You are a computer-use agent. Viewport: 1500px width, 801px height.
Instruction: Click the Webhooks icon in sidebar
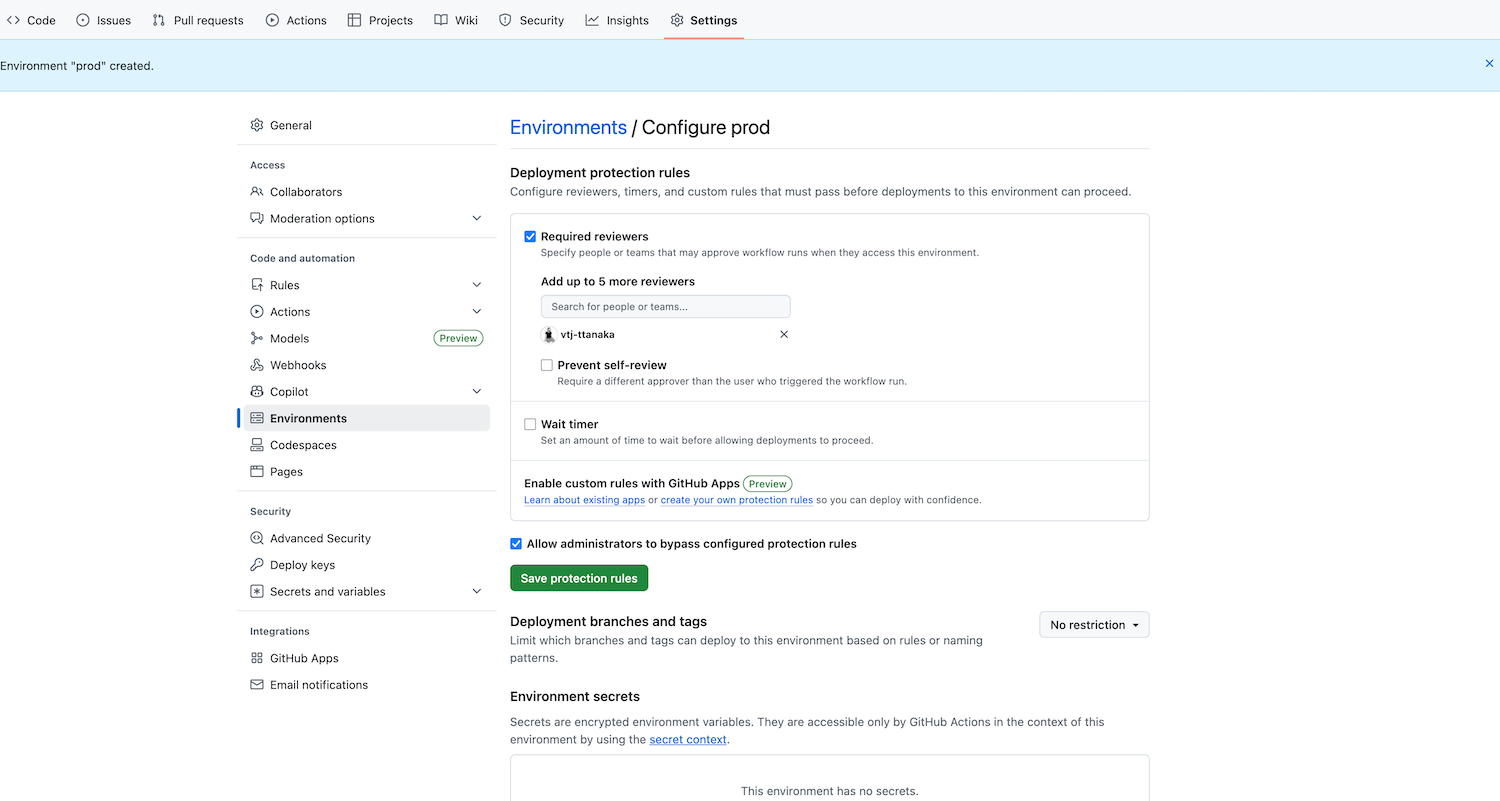[257, 365]
